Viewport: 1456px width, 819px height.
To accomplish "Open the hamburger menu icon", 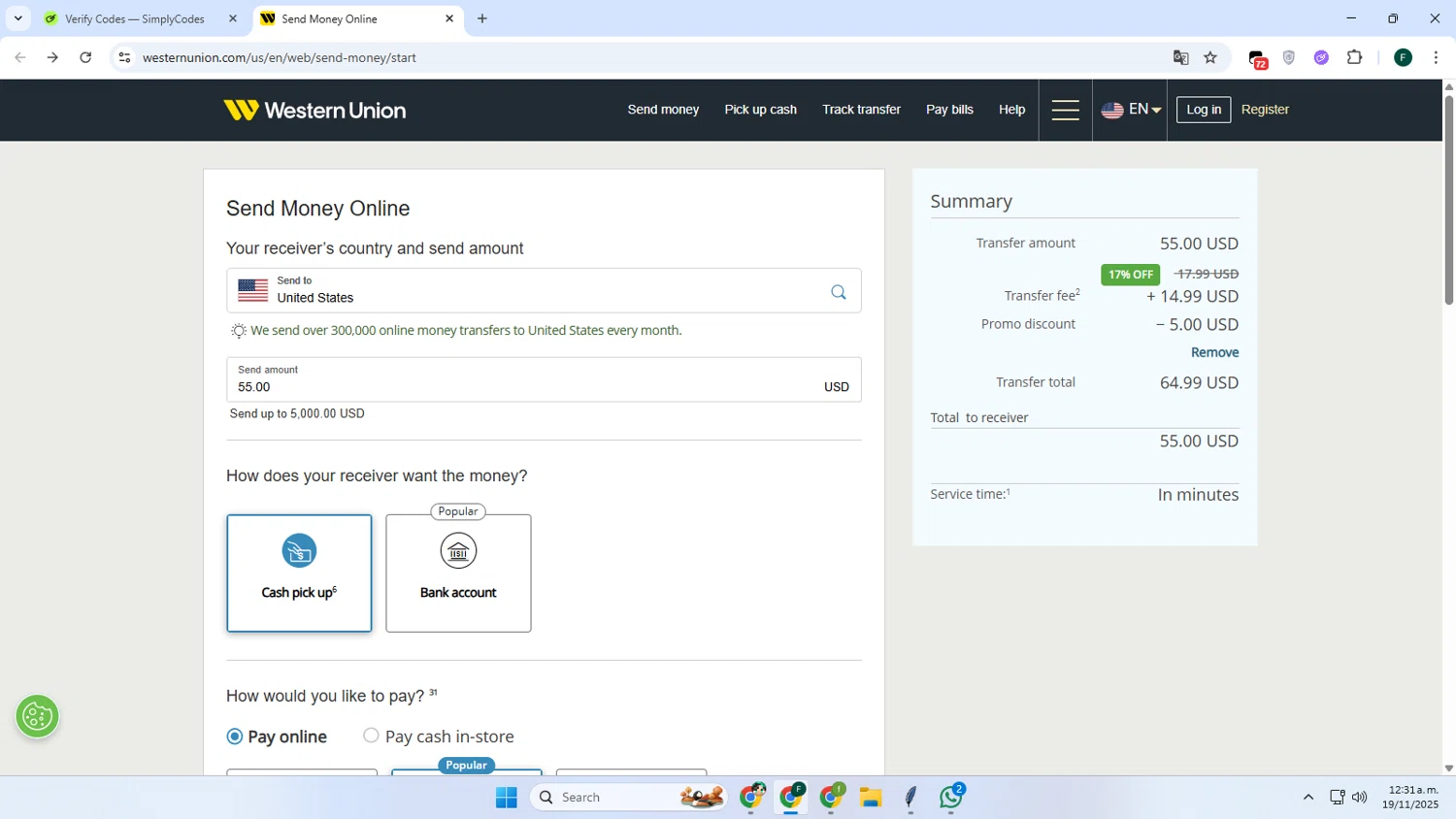I will pos(1065,110).
